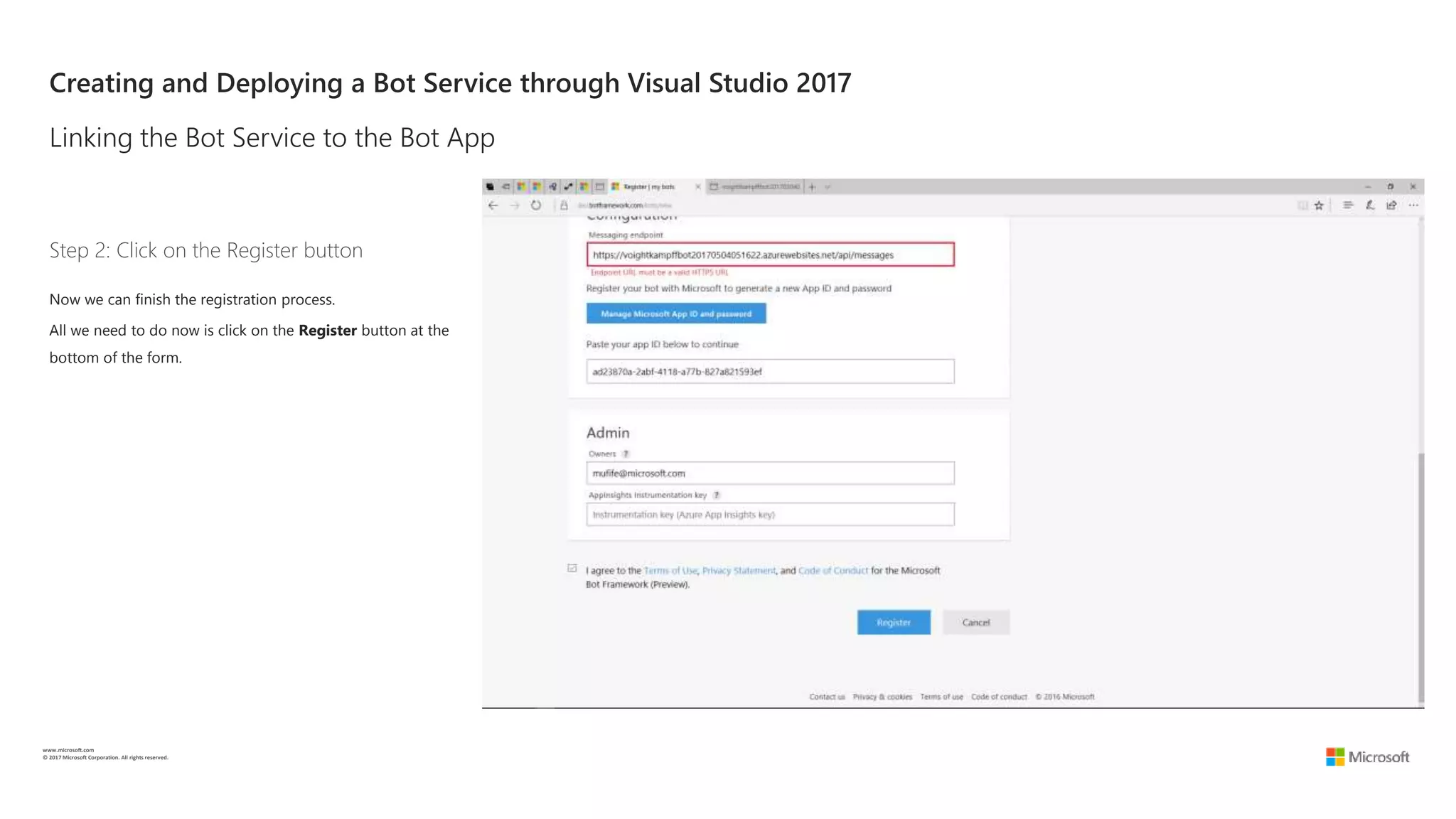Click the blue Register button
Image resolution: width=1456 pixels, height=819 pixels.
click(893, 622)
